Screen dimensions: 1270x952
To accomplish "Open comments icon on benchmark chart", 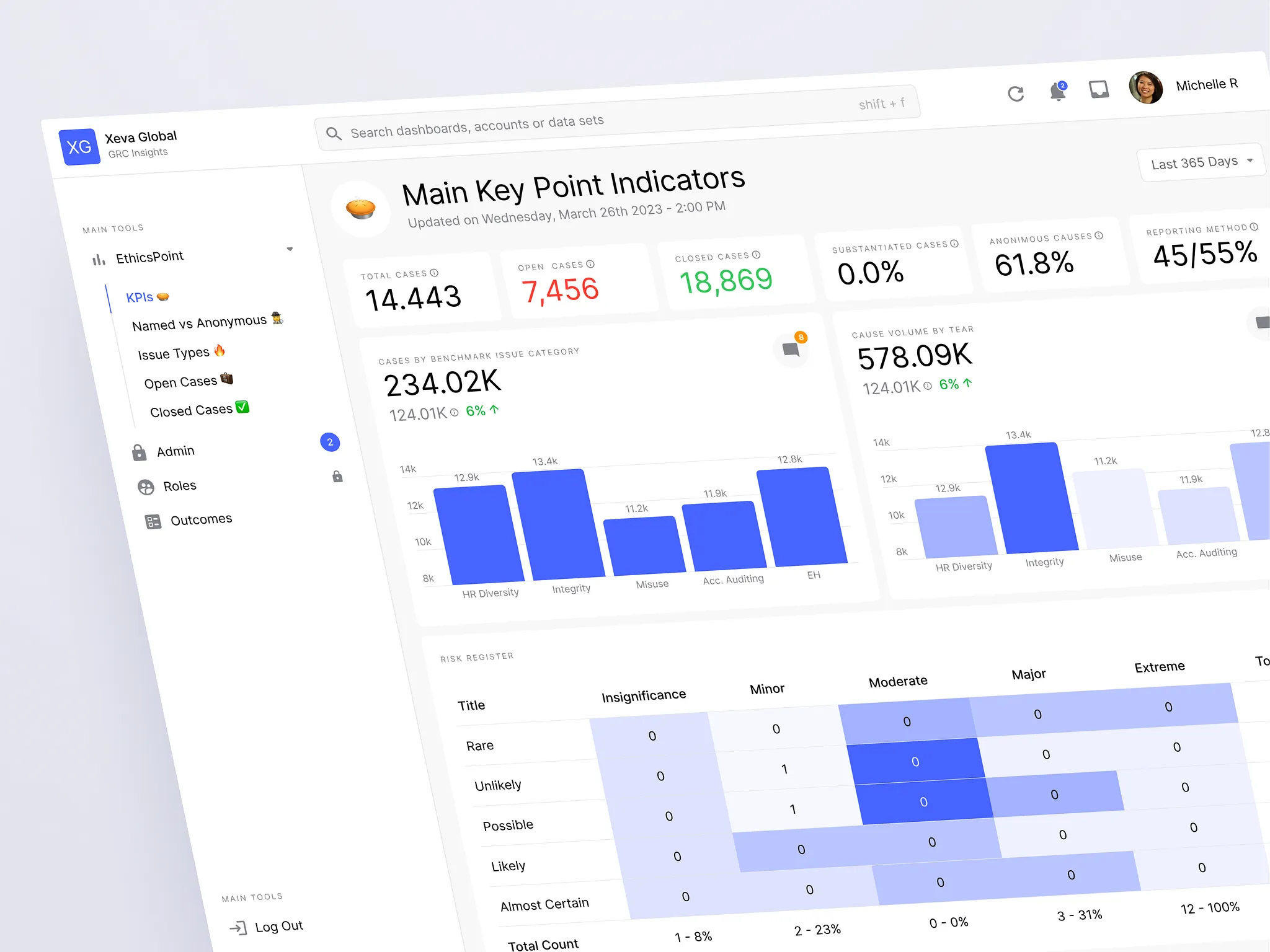I will coord(791,350).
